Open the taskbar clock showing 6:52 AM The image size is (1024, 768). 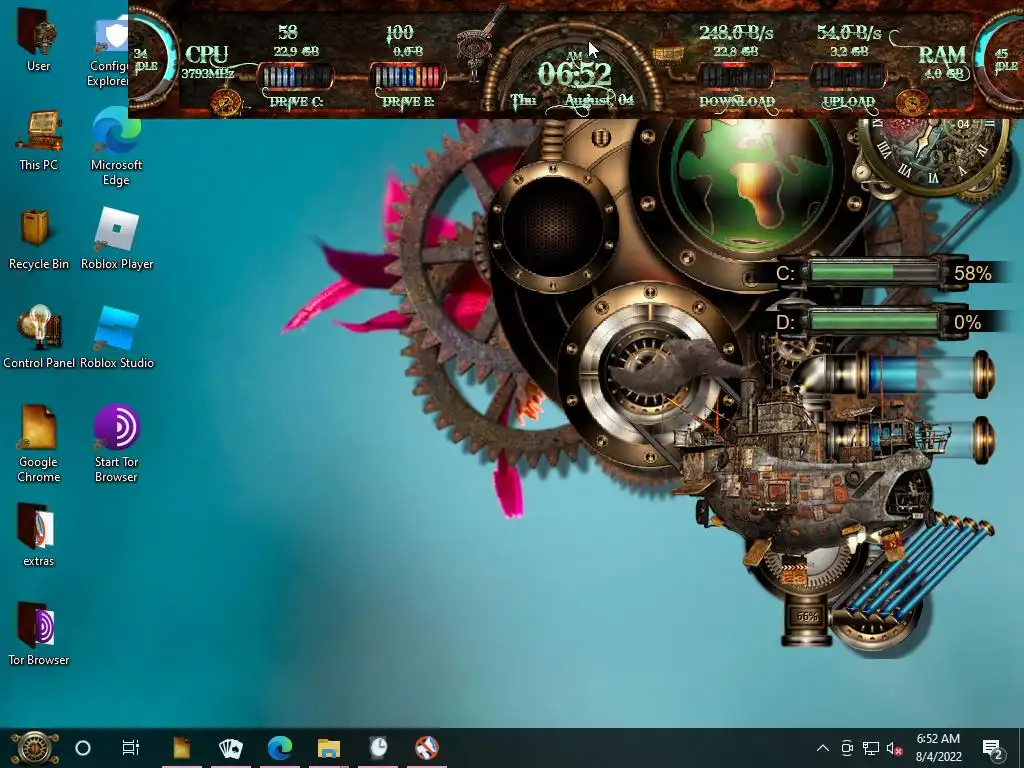click(x=938, y=748)
